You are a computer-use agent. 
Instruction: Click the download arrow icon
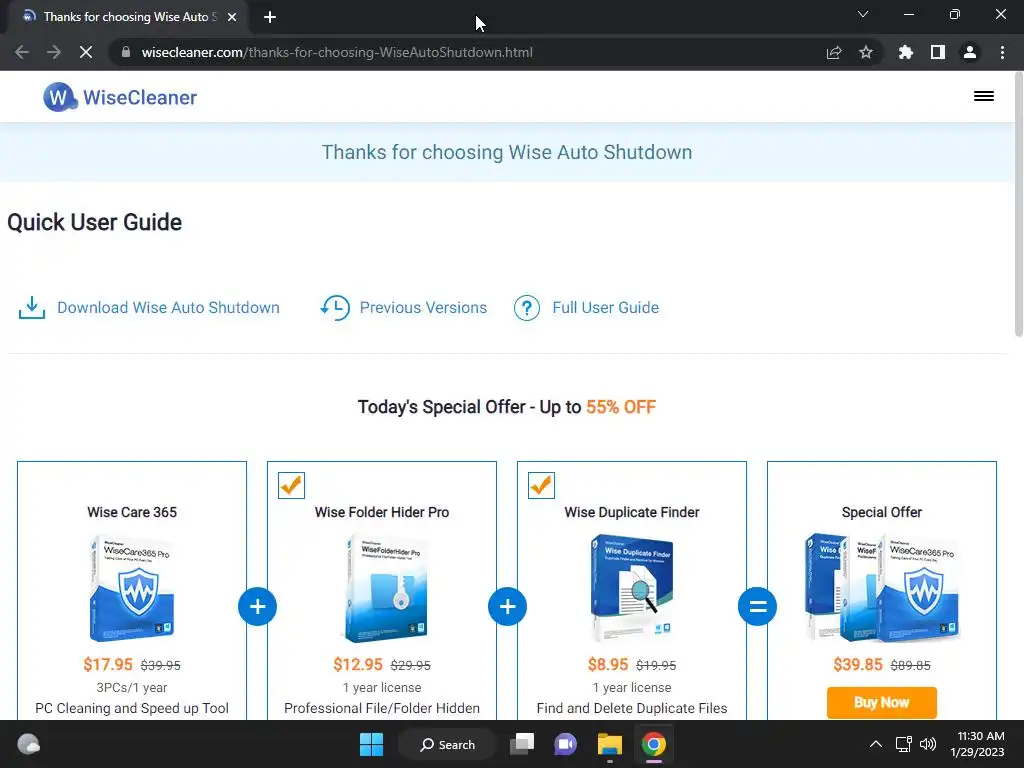click(31, 308)
